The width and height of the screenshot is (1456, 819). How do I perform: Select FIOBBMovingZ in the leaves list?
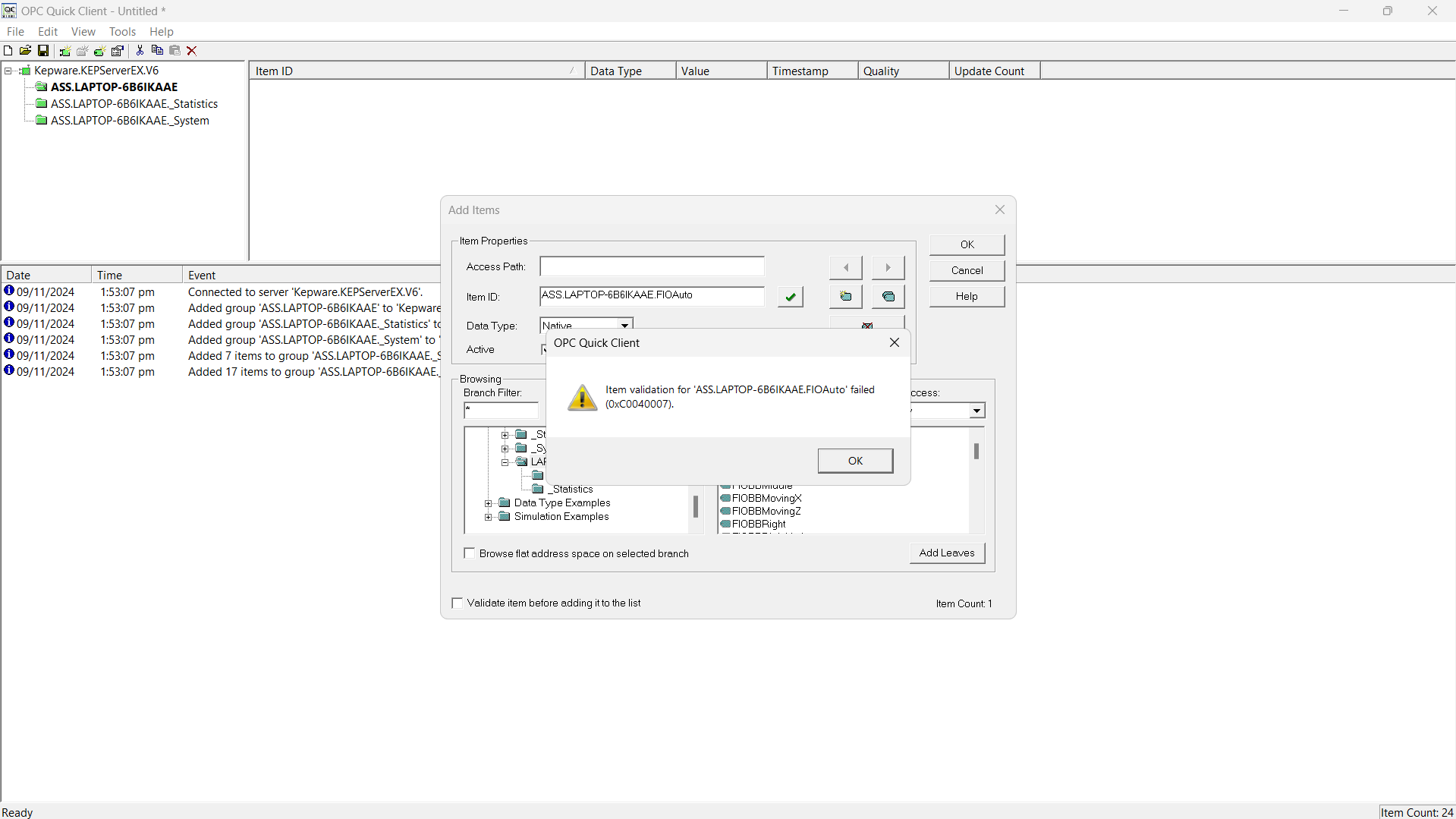click(766, 511)
